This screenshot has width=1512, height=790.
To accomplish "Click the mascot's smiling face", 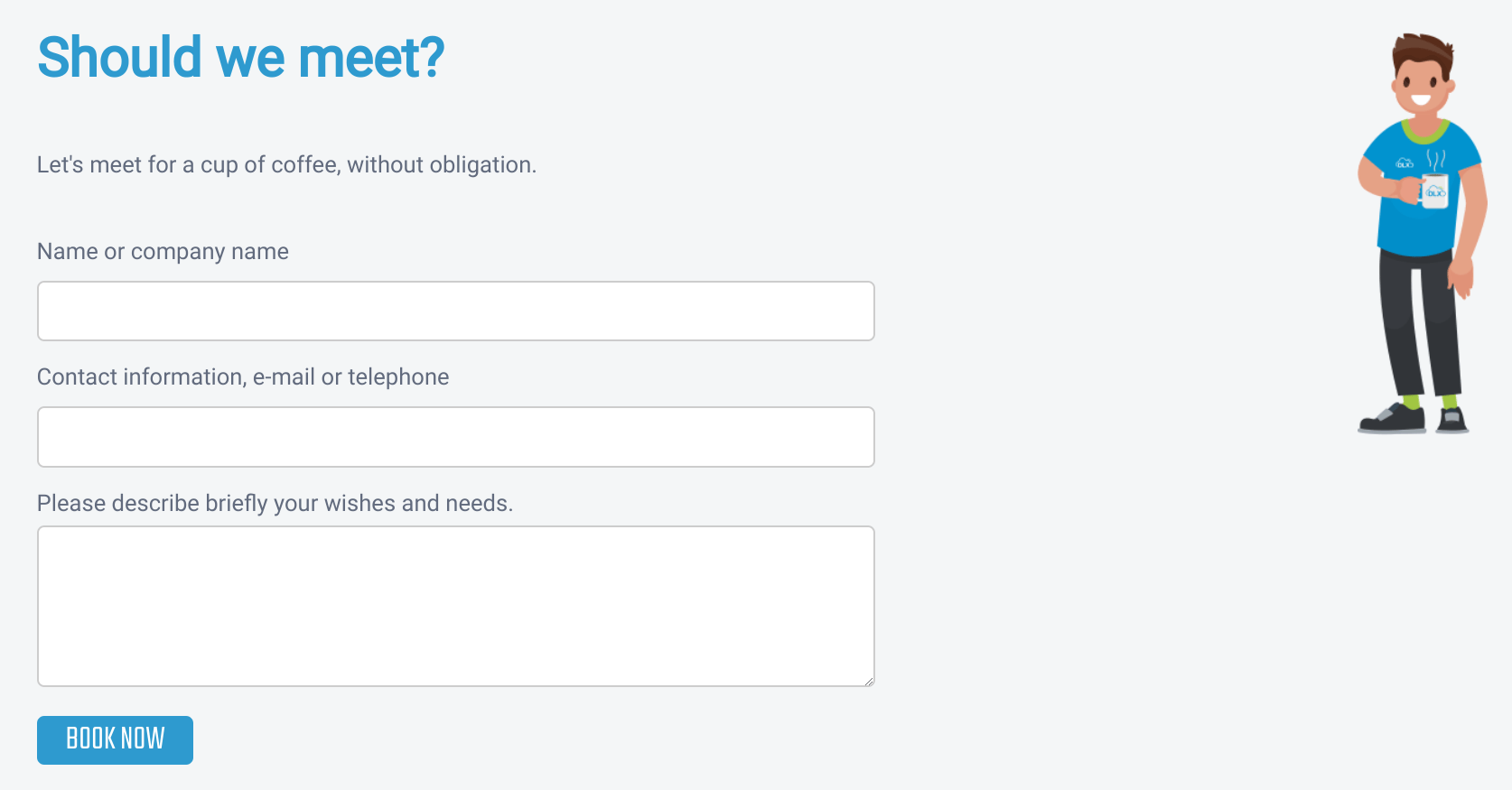I will 1422,88.
